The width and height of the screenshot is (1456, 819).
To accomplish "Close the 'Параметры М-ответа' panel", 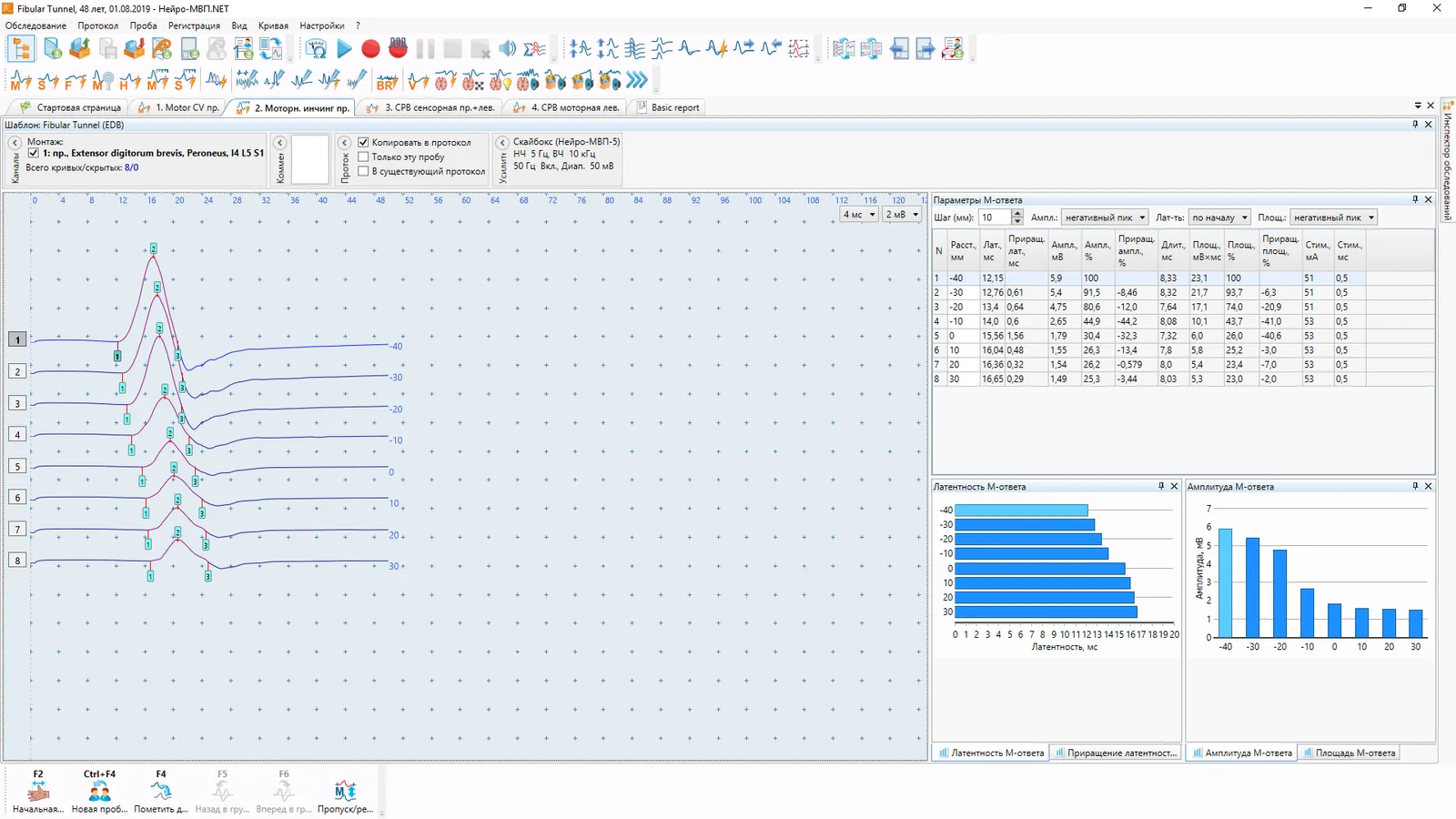I will point(1428,199).
